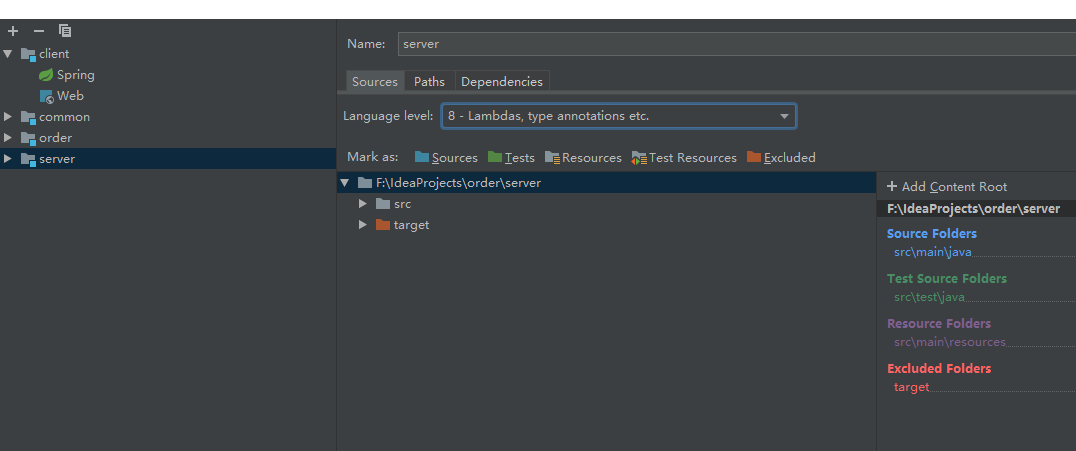Select the Spring facet under client

[75, 75]
